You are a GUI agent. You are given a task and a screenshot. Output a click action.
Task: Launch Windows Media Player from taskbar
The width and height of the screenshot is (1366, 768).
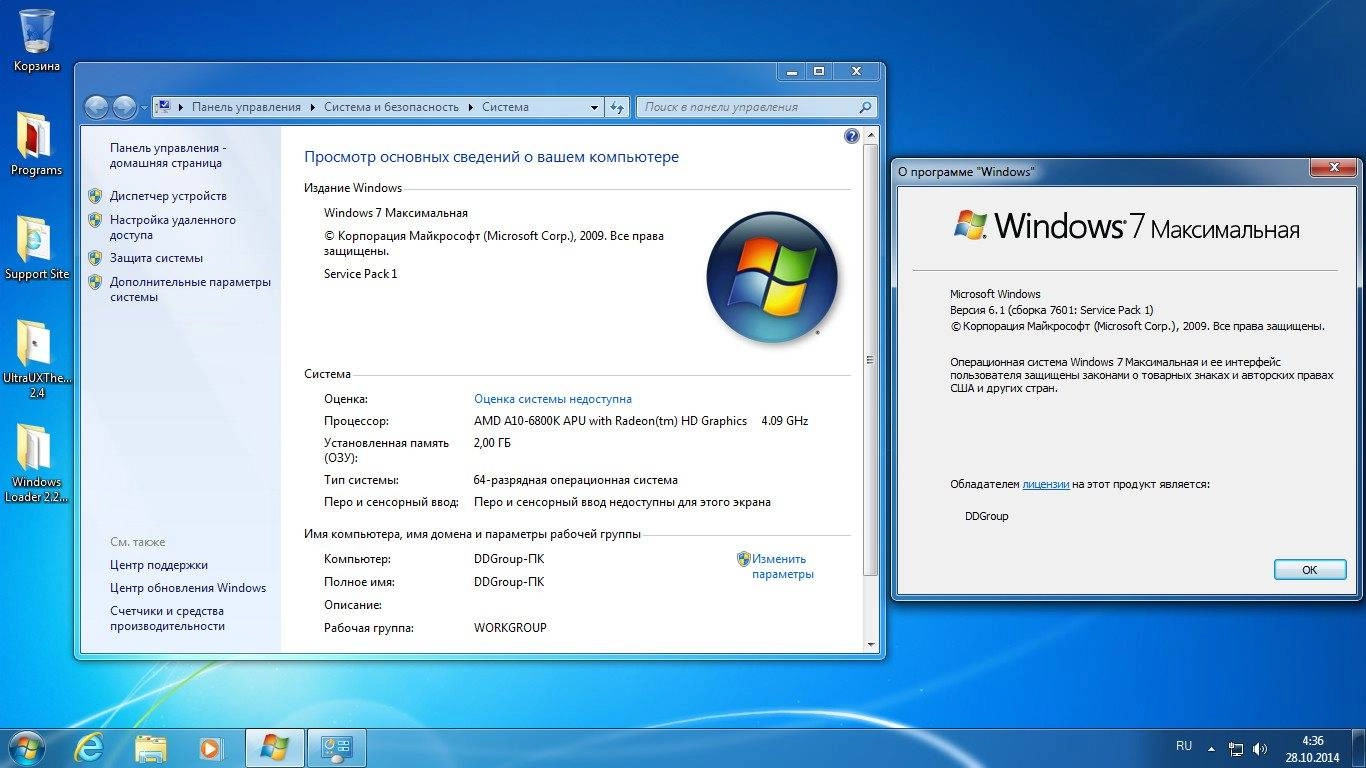(211, 747)
